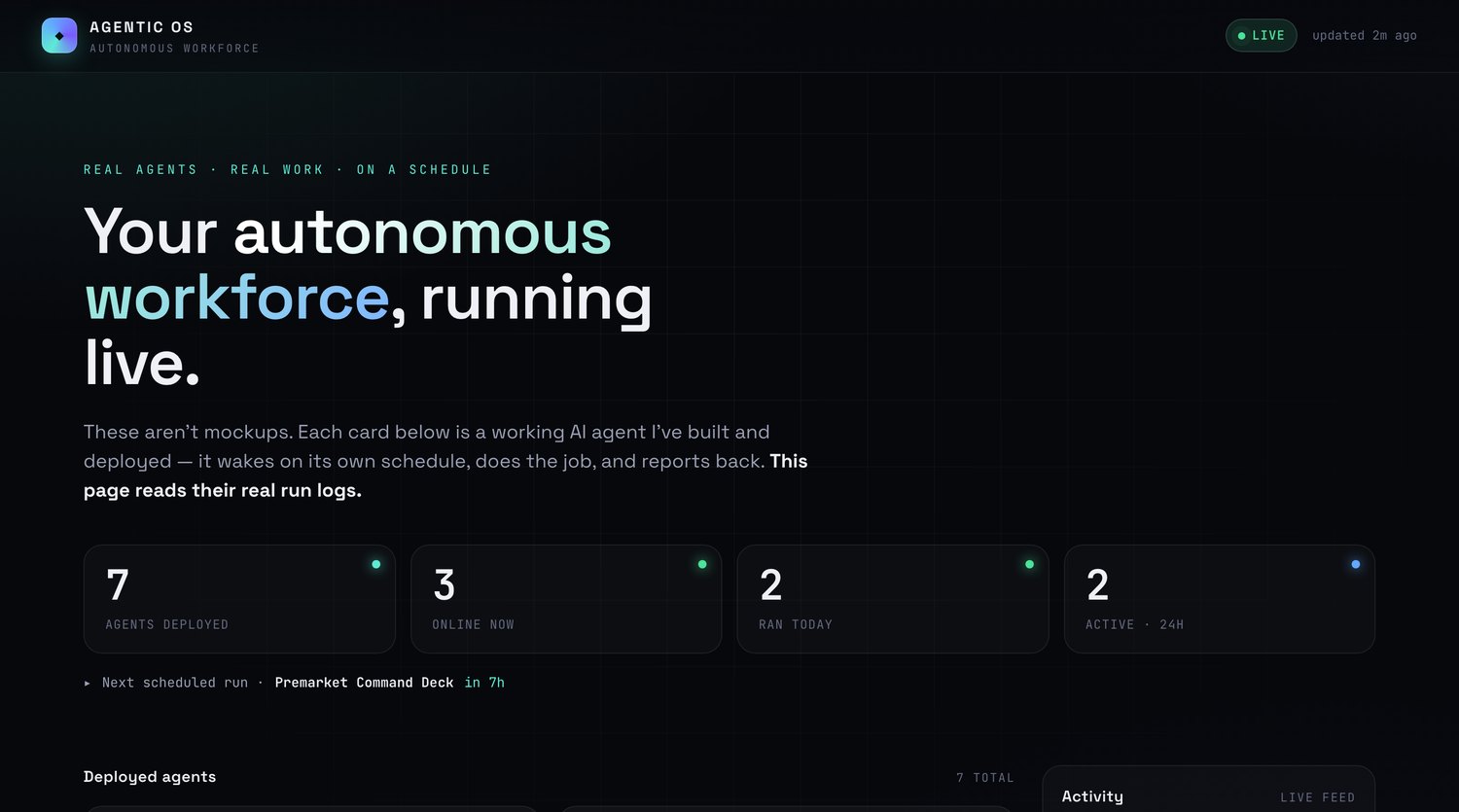Click the 'in 7h' countdown text
1459x812 pixels.
tap(484, 683)
